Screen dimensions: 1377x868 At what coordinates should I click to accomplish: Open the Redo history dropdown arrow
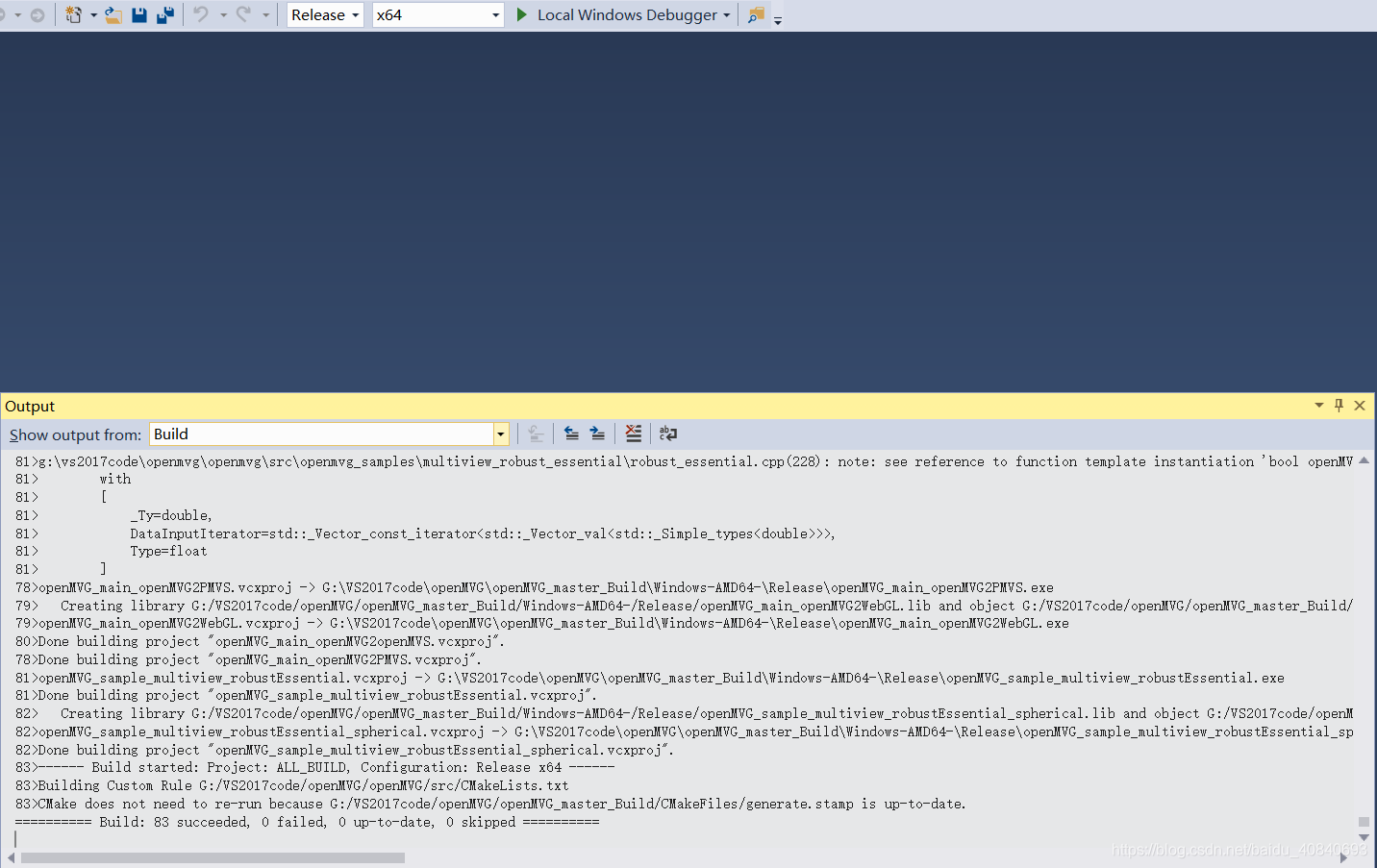tap(265, 15)
